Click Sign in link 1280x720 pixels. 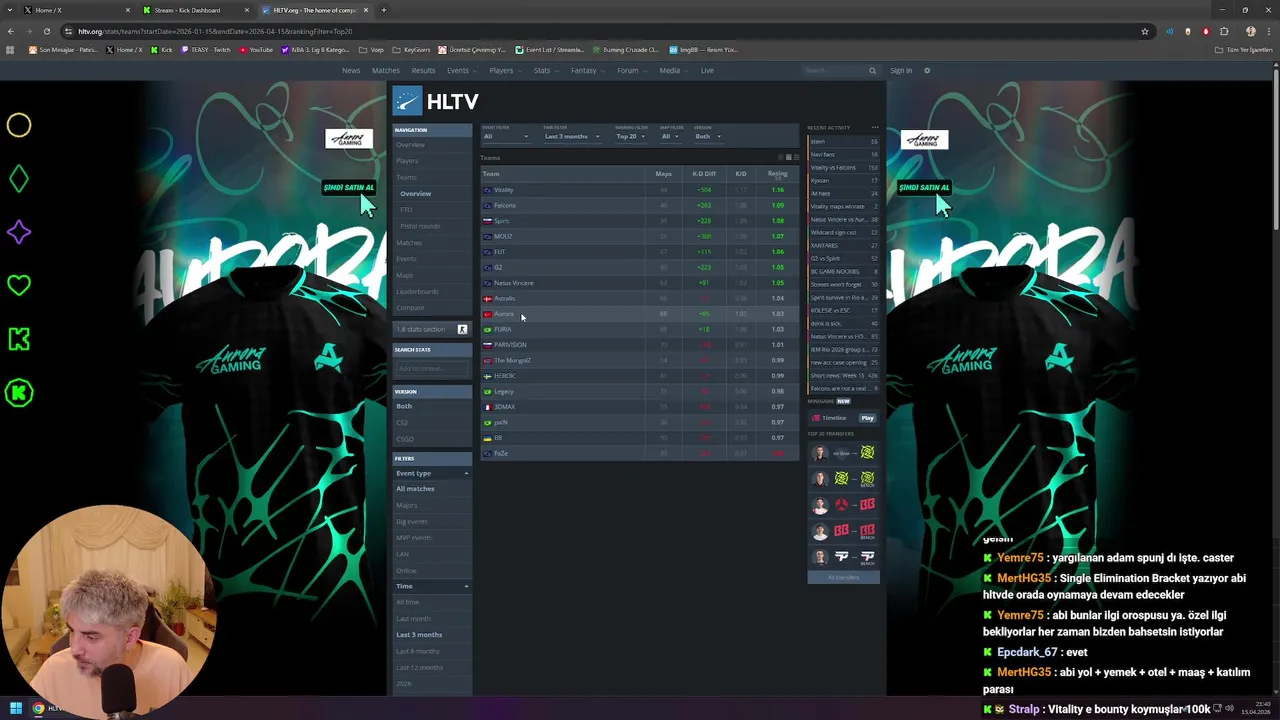(x=901, y=70)
